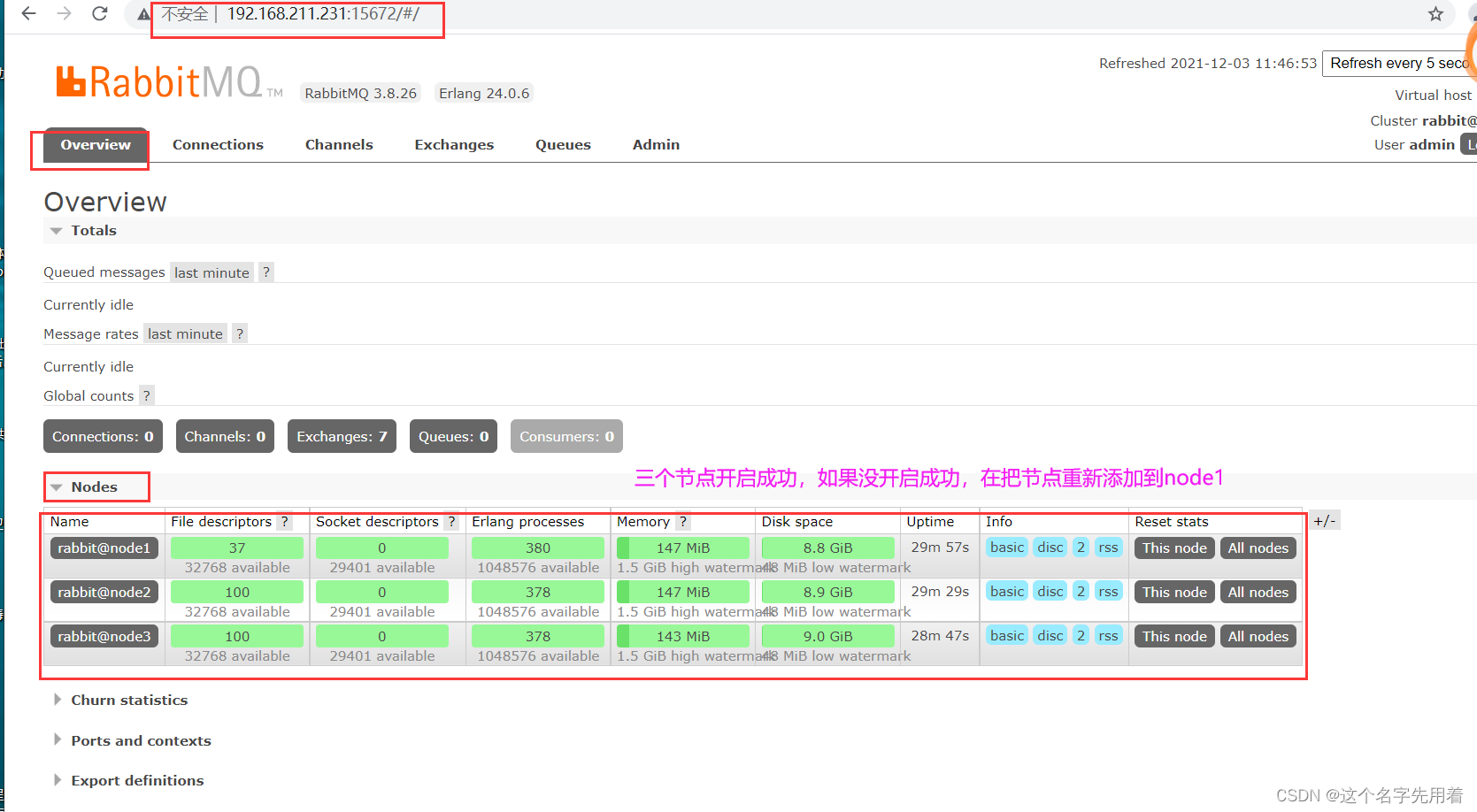Click the address bar URL

(x=324, y=13)
